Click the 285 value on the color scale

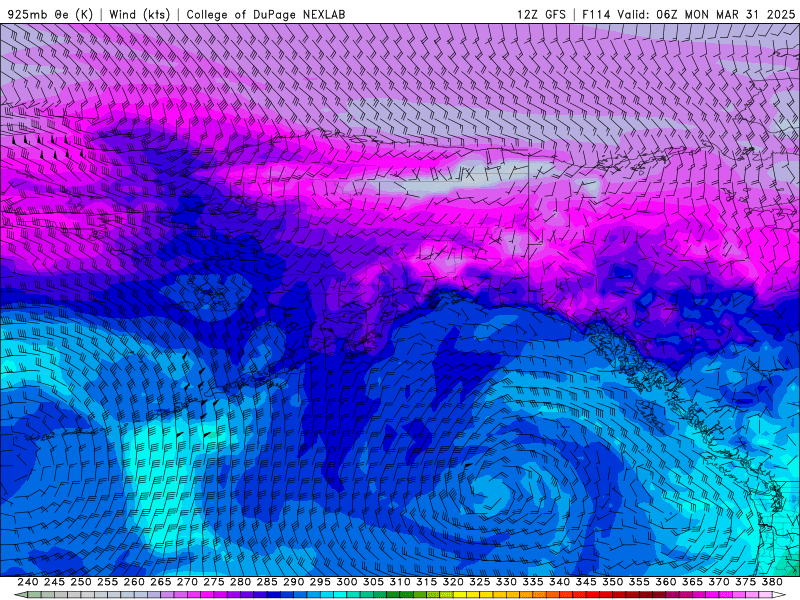point(267,582)
